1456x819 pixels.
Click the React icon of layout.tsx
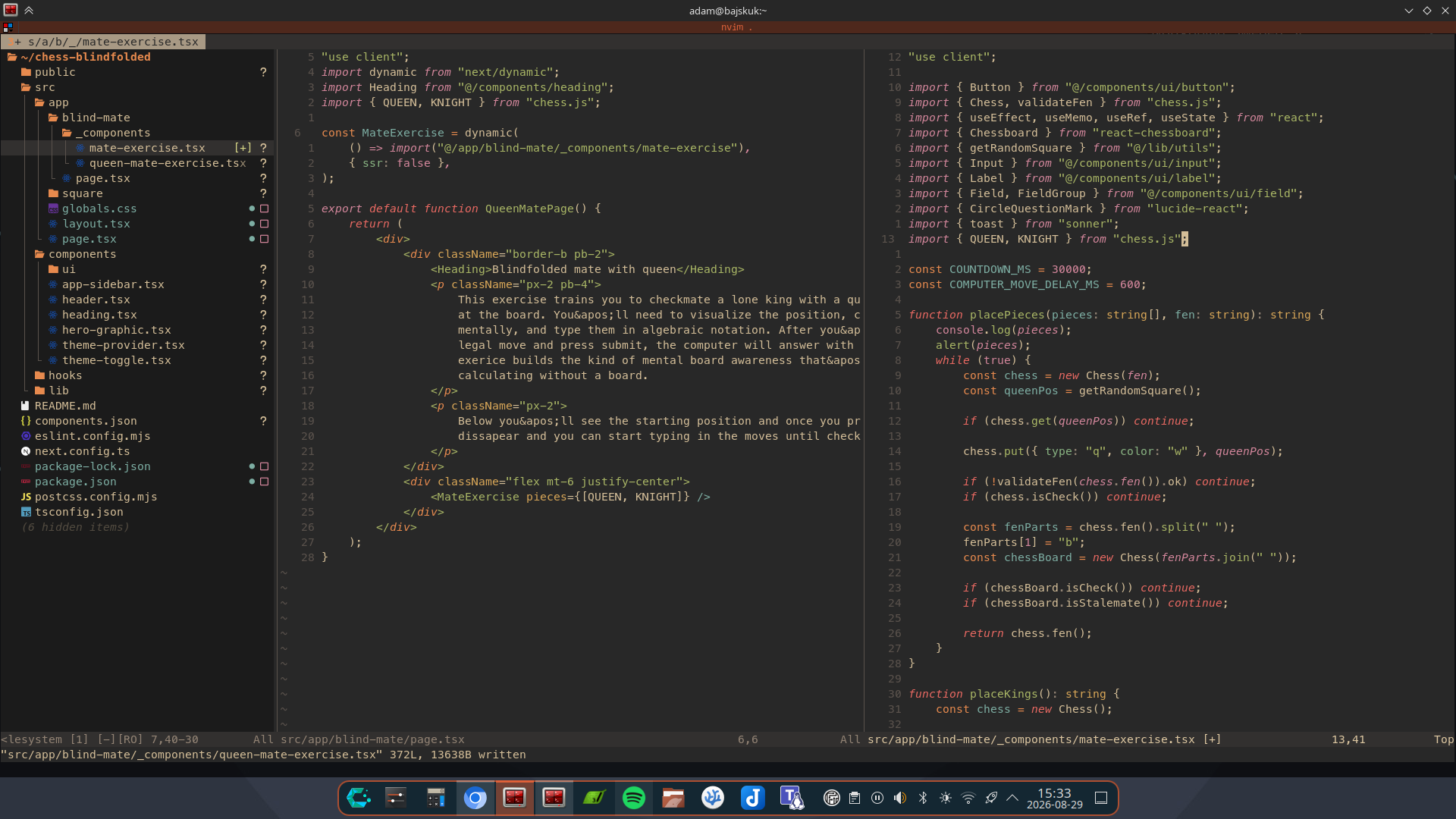pos(53,224)
